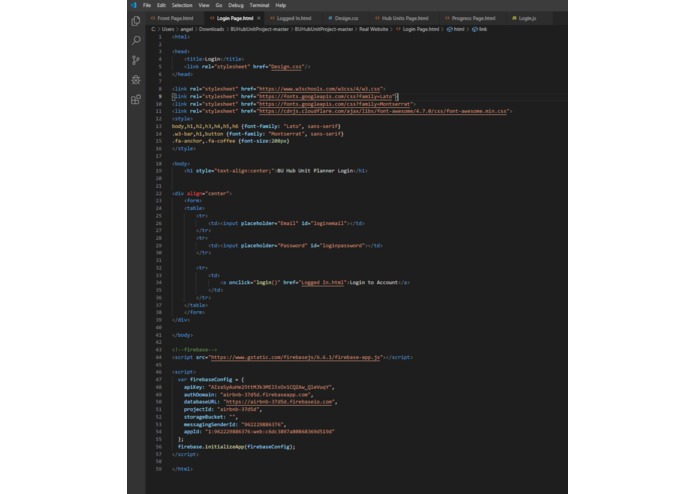Image resolution: width=695 pixels, height=494 pixels.
Task: Click the Design.css href link in code
Action: click(x=286, y=67)
